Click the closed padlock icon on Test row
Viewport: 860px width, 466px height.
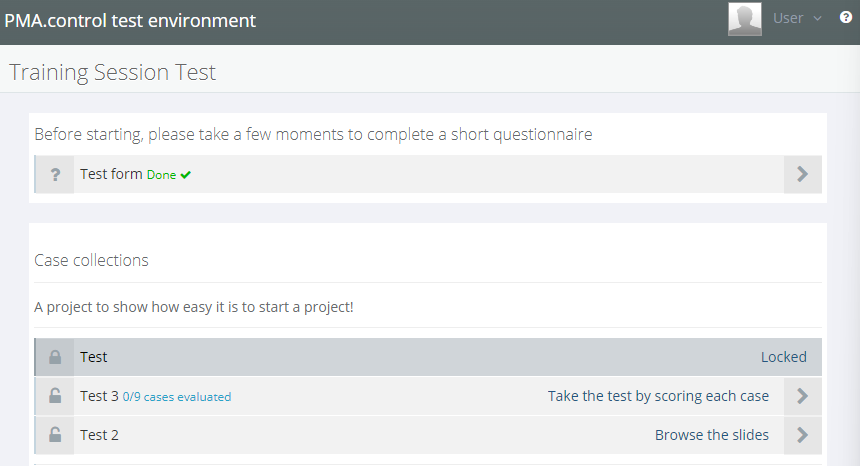coord(55,357)
